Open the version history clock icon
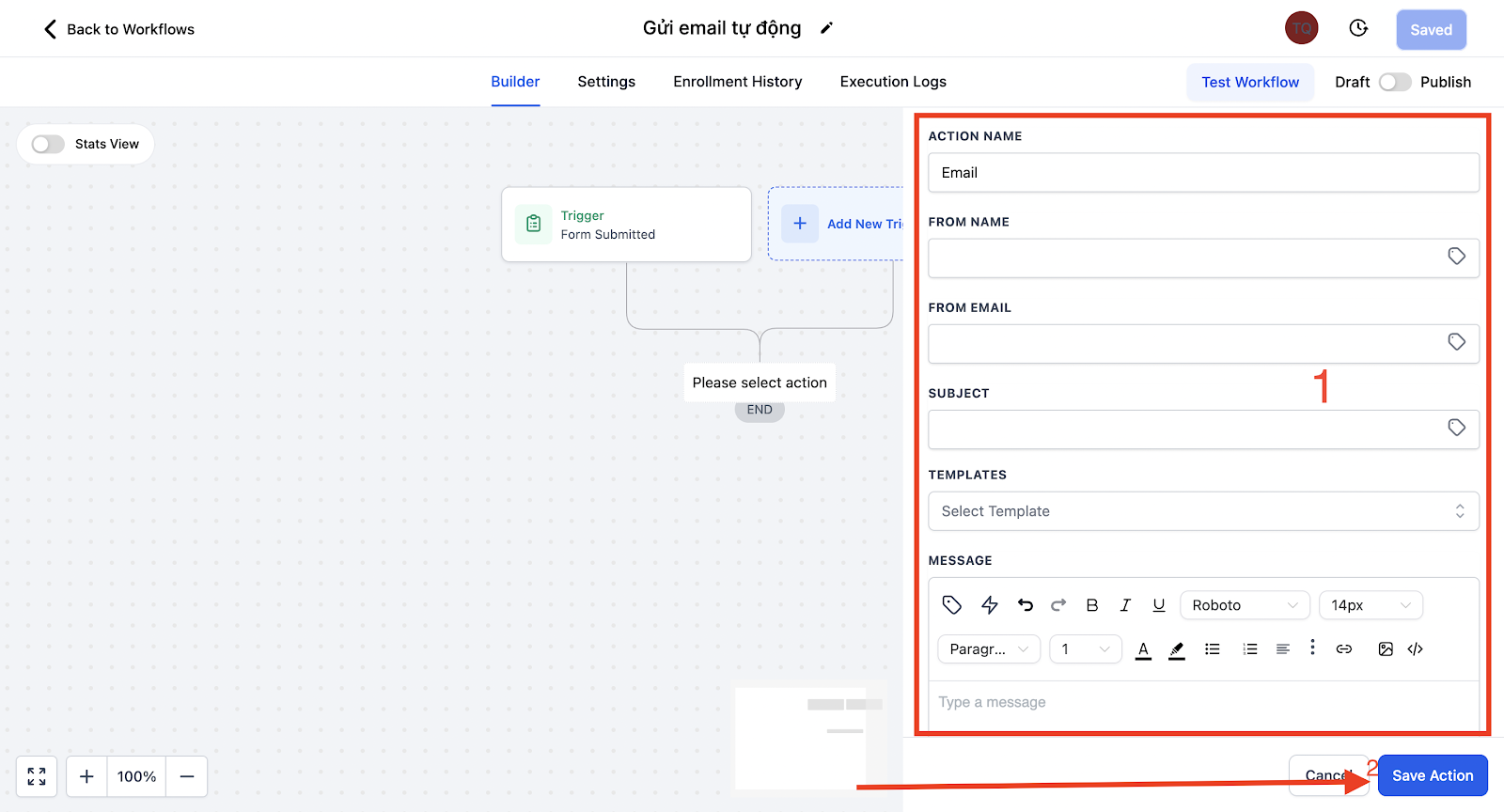1504x812 pixels. [x=1358, y=28]
